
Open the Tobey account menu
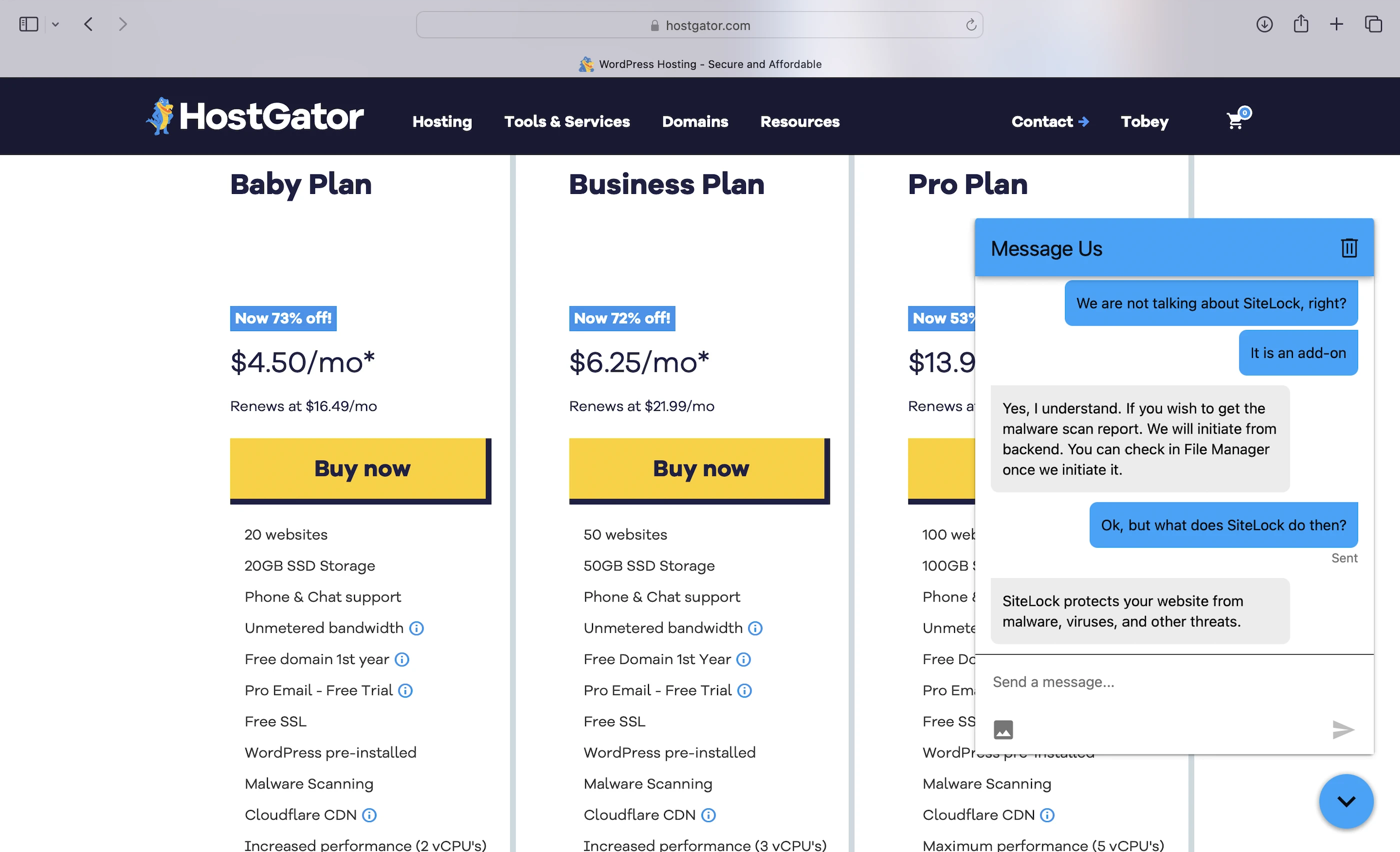pos(1144,121)
